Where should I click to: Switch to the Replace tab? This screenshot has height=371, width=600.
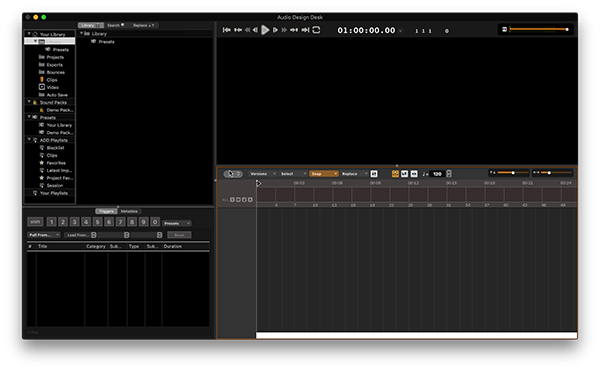(x=143, y=25)
